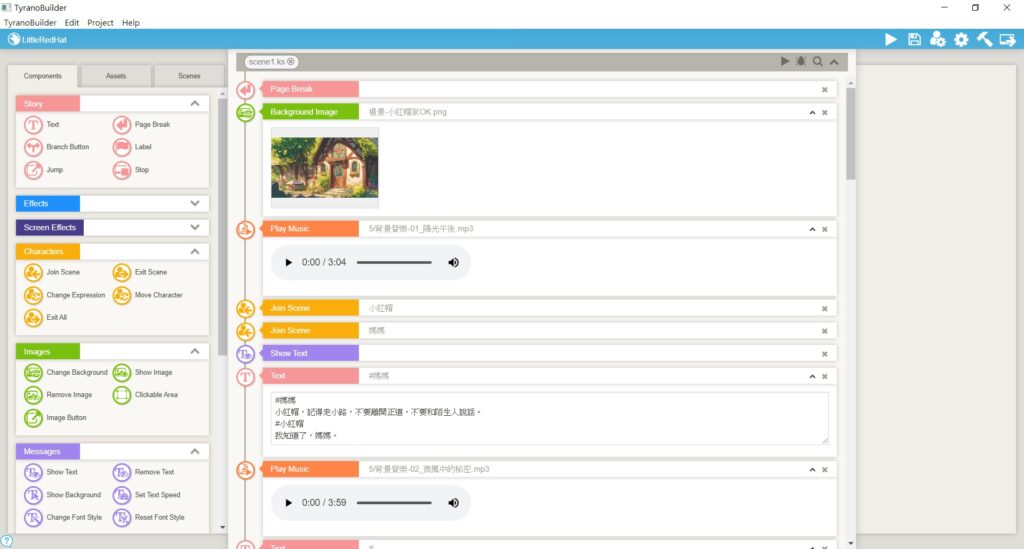Open the hammer tools icon
The height and width of the screenshot is (549, 1024).
(x=984, y=40)
